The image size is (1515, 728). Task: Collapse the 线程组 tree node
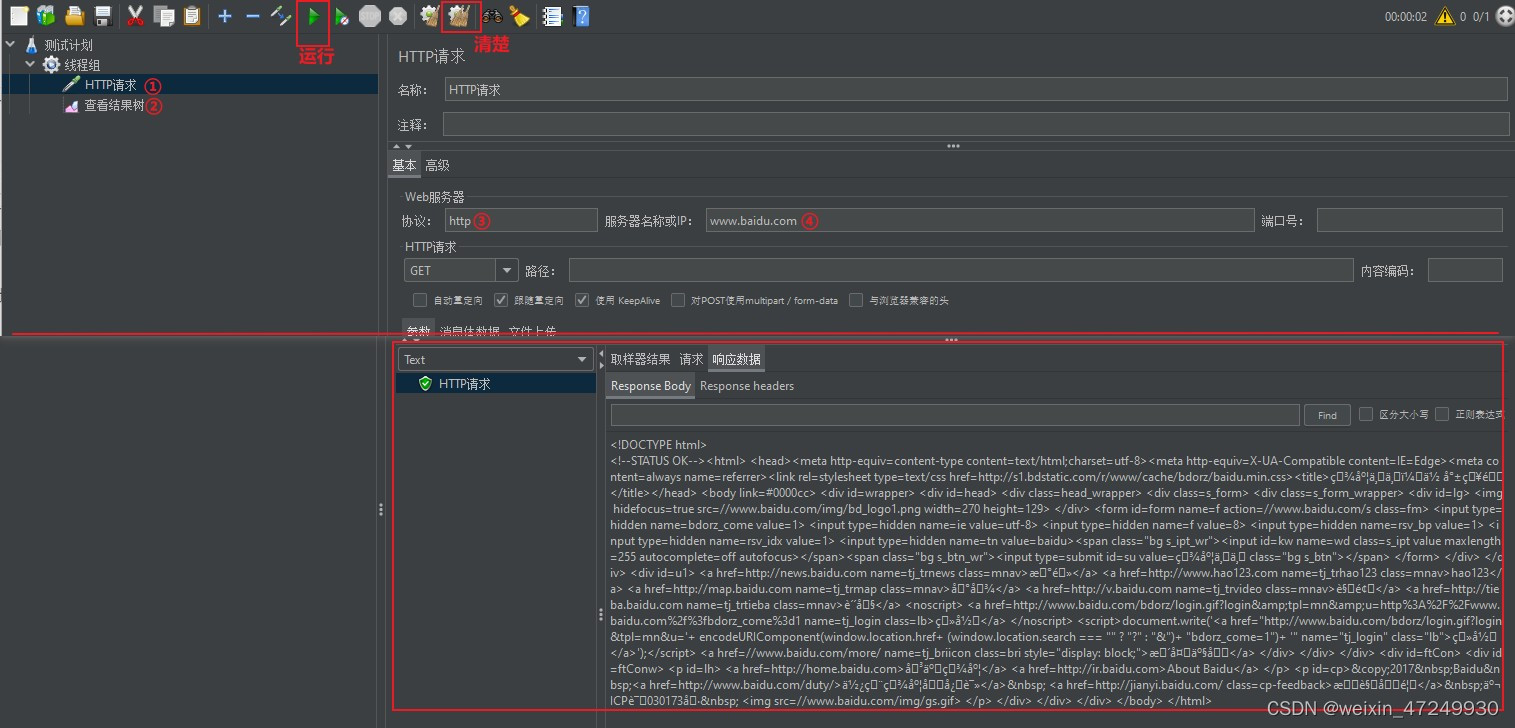pyautogui.click(x=30, y=65)
